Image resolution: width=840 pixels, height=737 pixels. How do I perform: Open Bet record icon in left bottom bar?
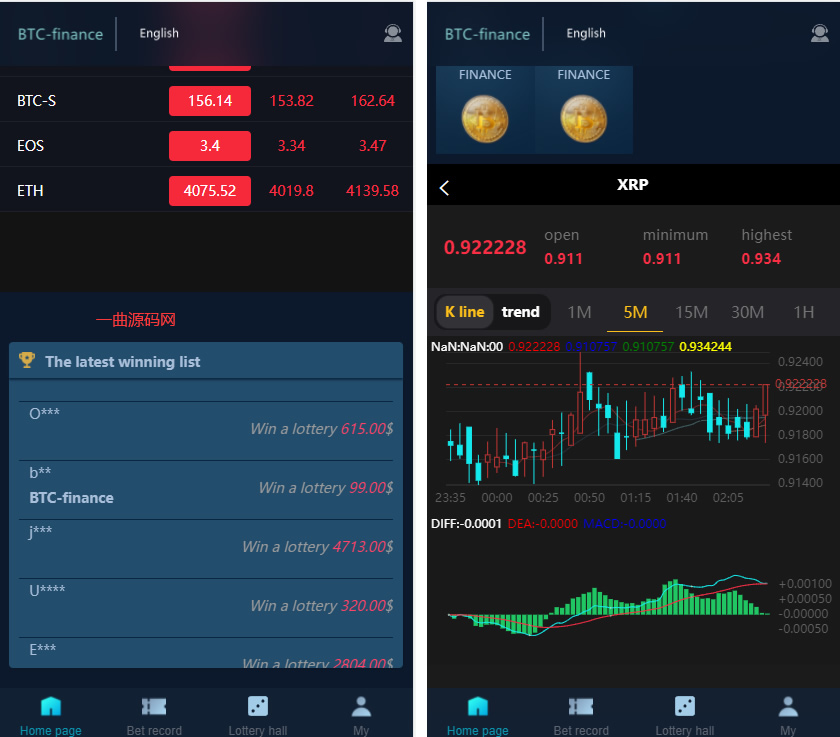click(x=154, y=708)
